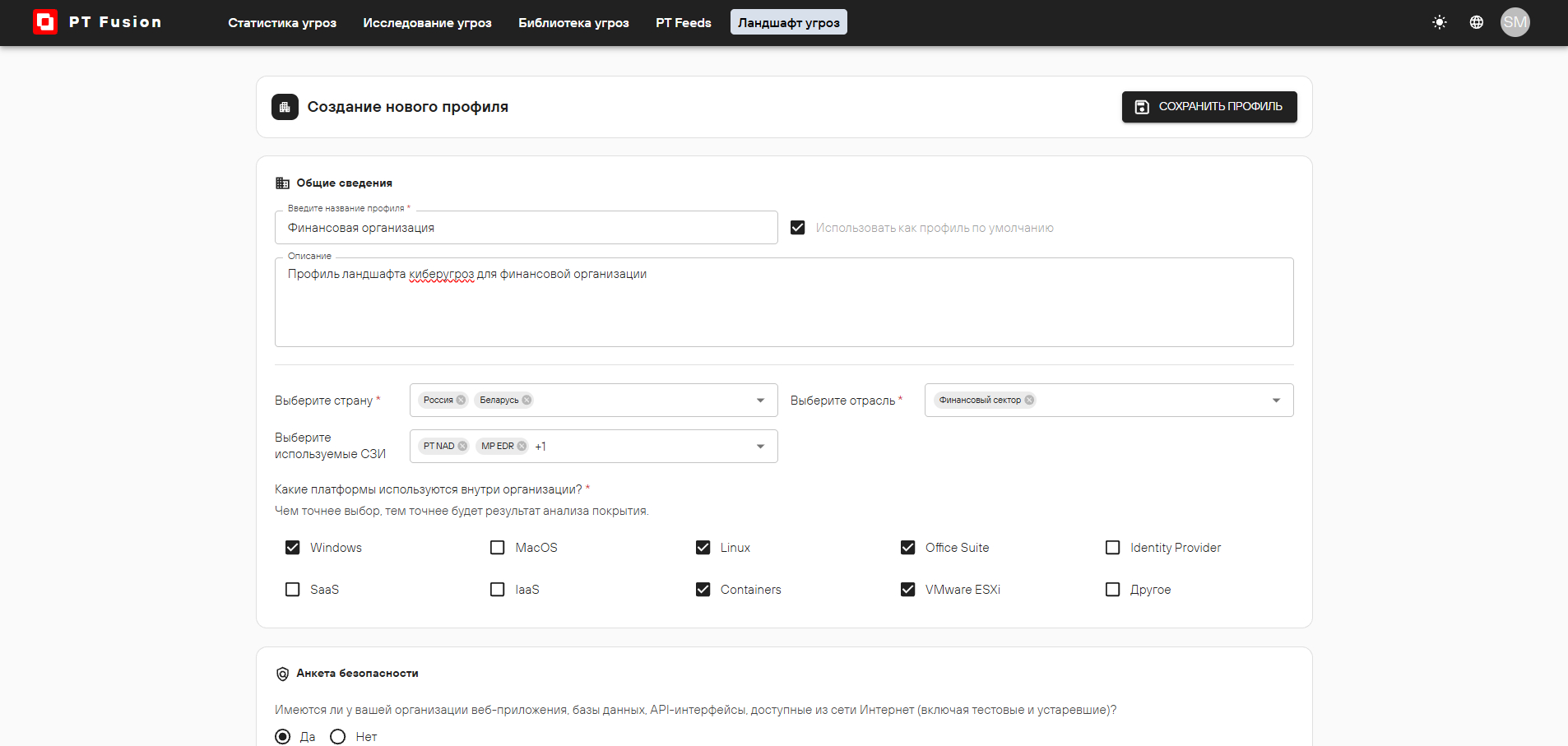This screenshot has width=1568, height=746.
Task: Click the PT Fusion logo icon
Action: [x=44, y=22]
